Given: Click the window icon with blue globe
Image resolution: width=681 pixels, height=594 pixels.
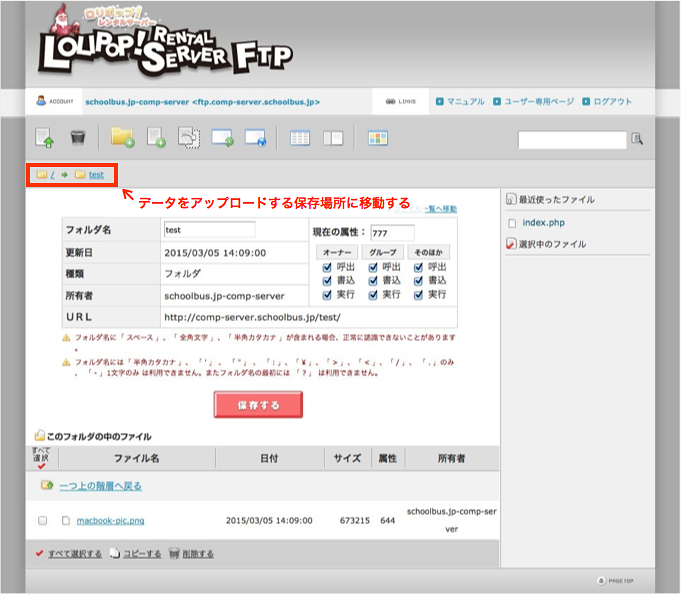Looking at the screenshot, I should [255, 138].
